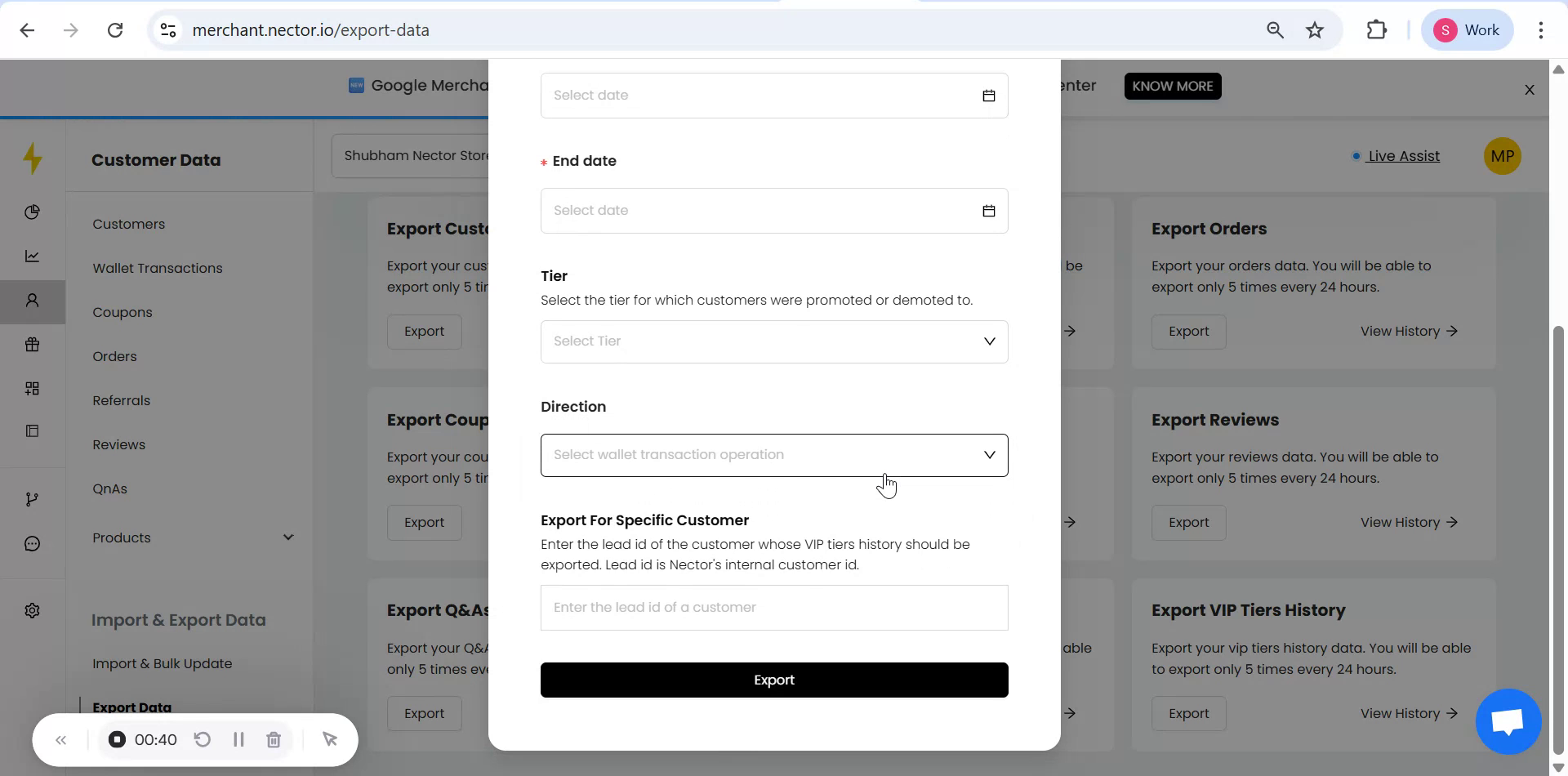Open the analytics pie chart icon in sidebar

tap(32, 212)
